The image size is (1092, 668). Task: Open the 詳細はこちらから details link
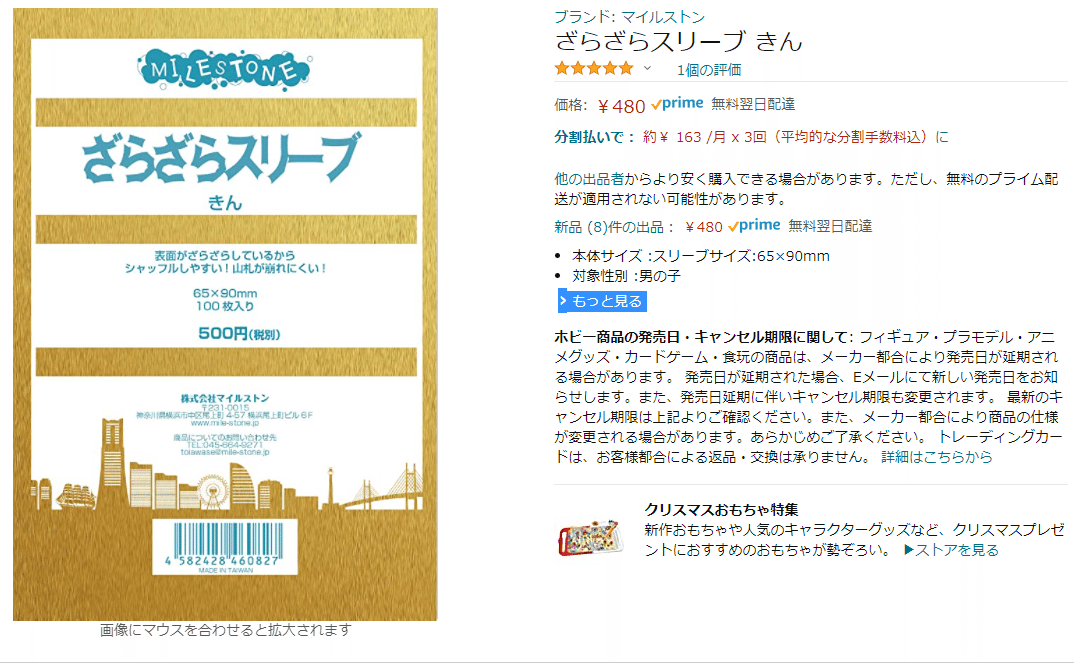click(x=937, y=457)
